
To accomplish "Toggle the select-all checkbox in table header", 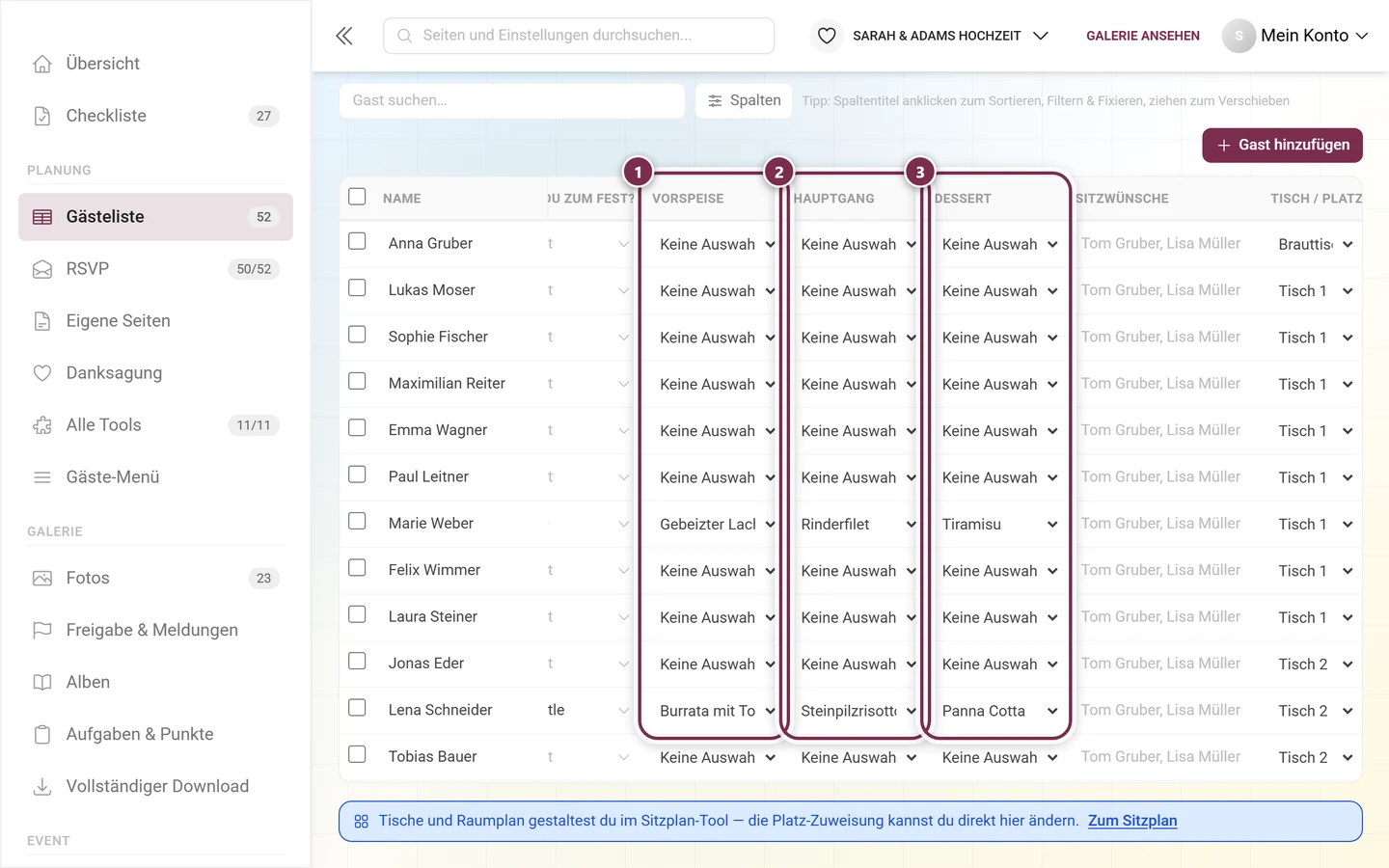I will (357, 197).
